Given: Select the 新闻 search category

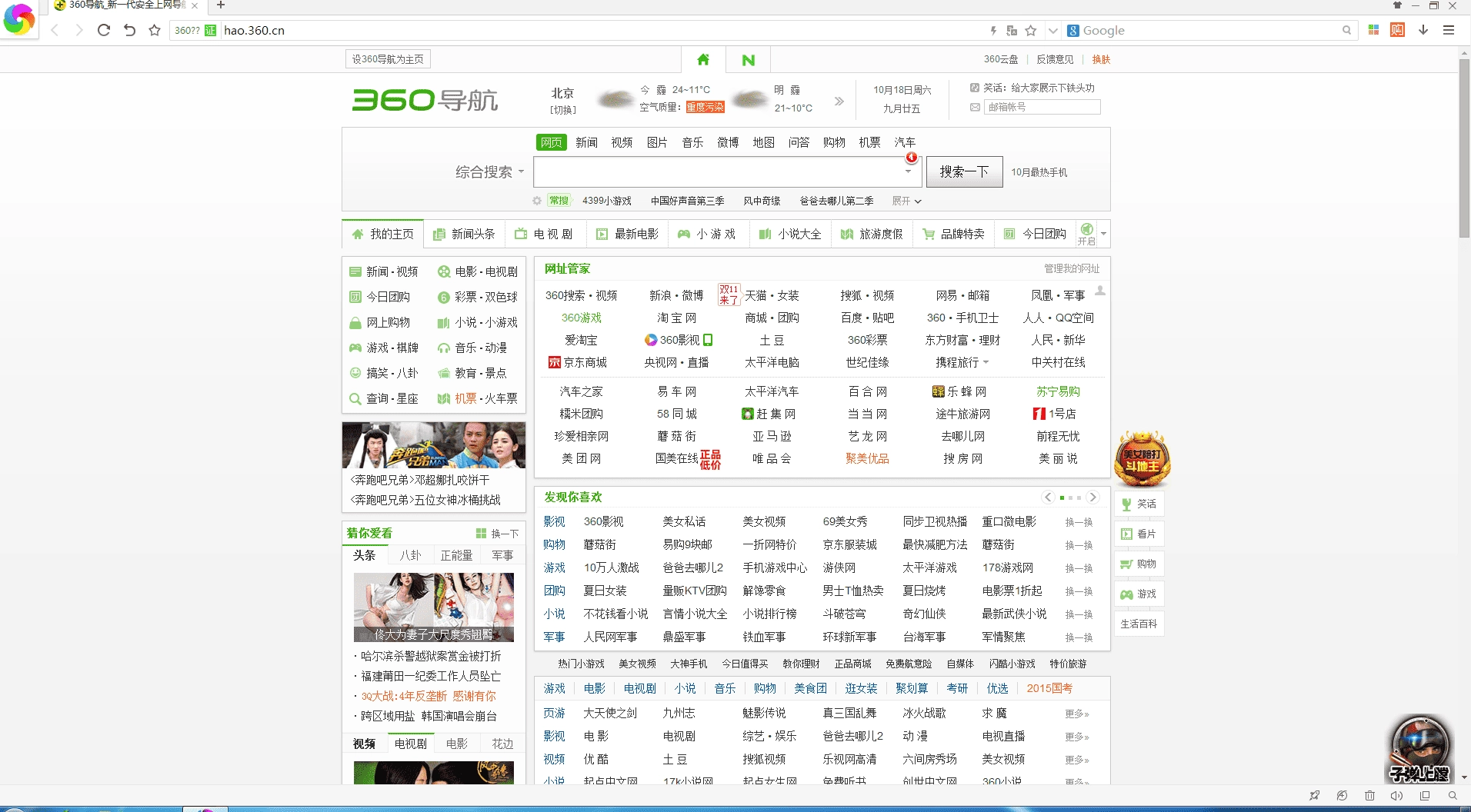Looking at the screenshot, I should click(x=586, y=142).
